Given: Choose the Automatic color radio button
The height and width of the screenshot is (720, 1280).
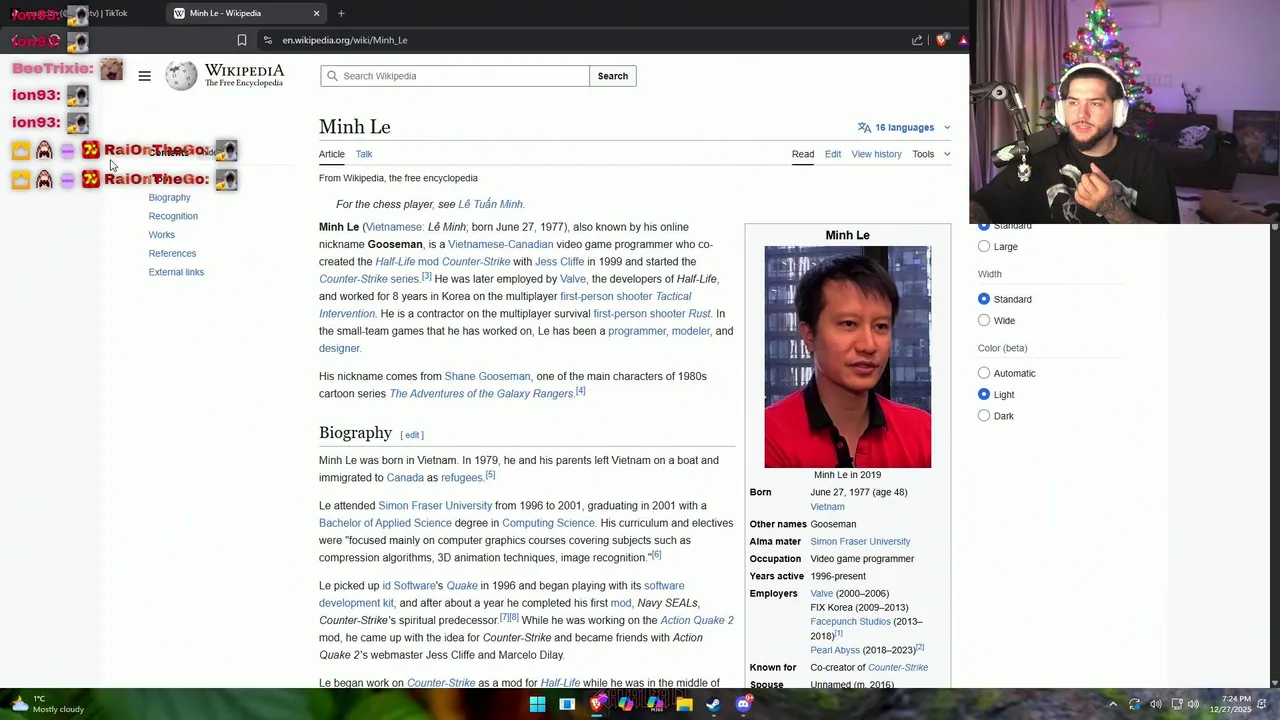Looking at the screenshot, I should click(984, 373).
